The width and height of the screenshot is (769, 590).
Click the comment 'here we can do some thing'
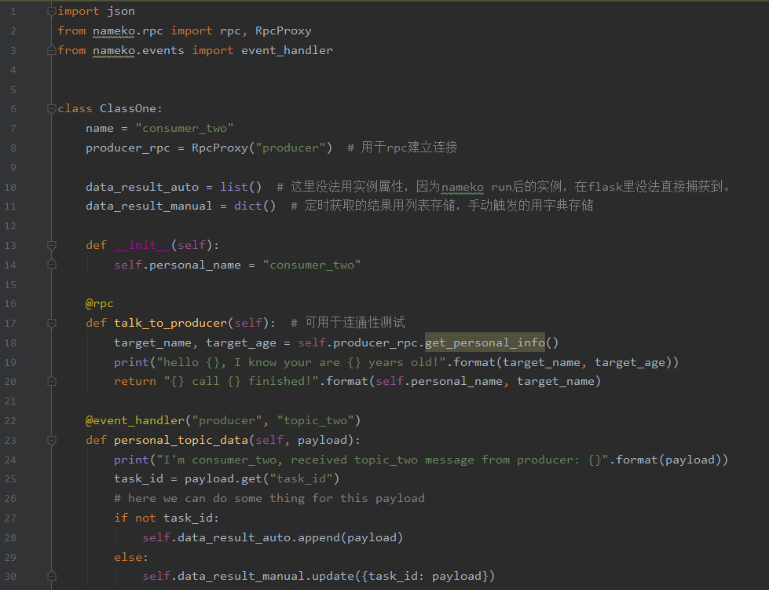(269, 498)
